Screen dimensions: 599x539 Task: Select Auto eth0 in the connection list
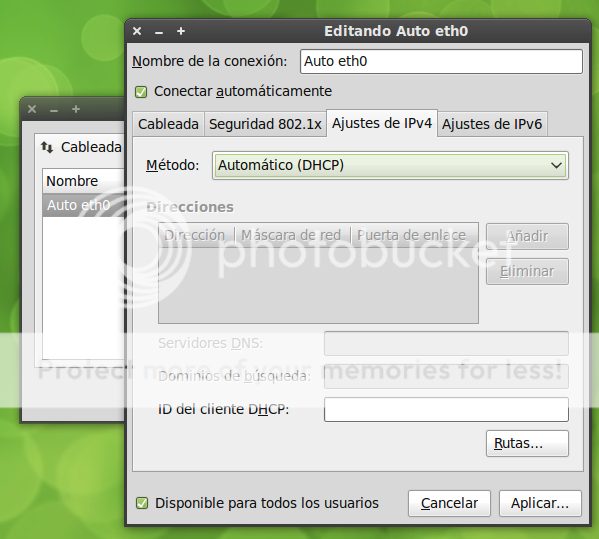pos(84,206)
